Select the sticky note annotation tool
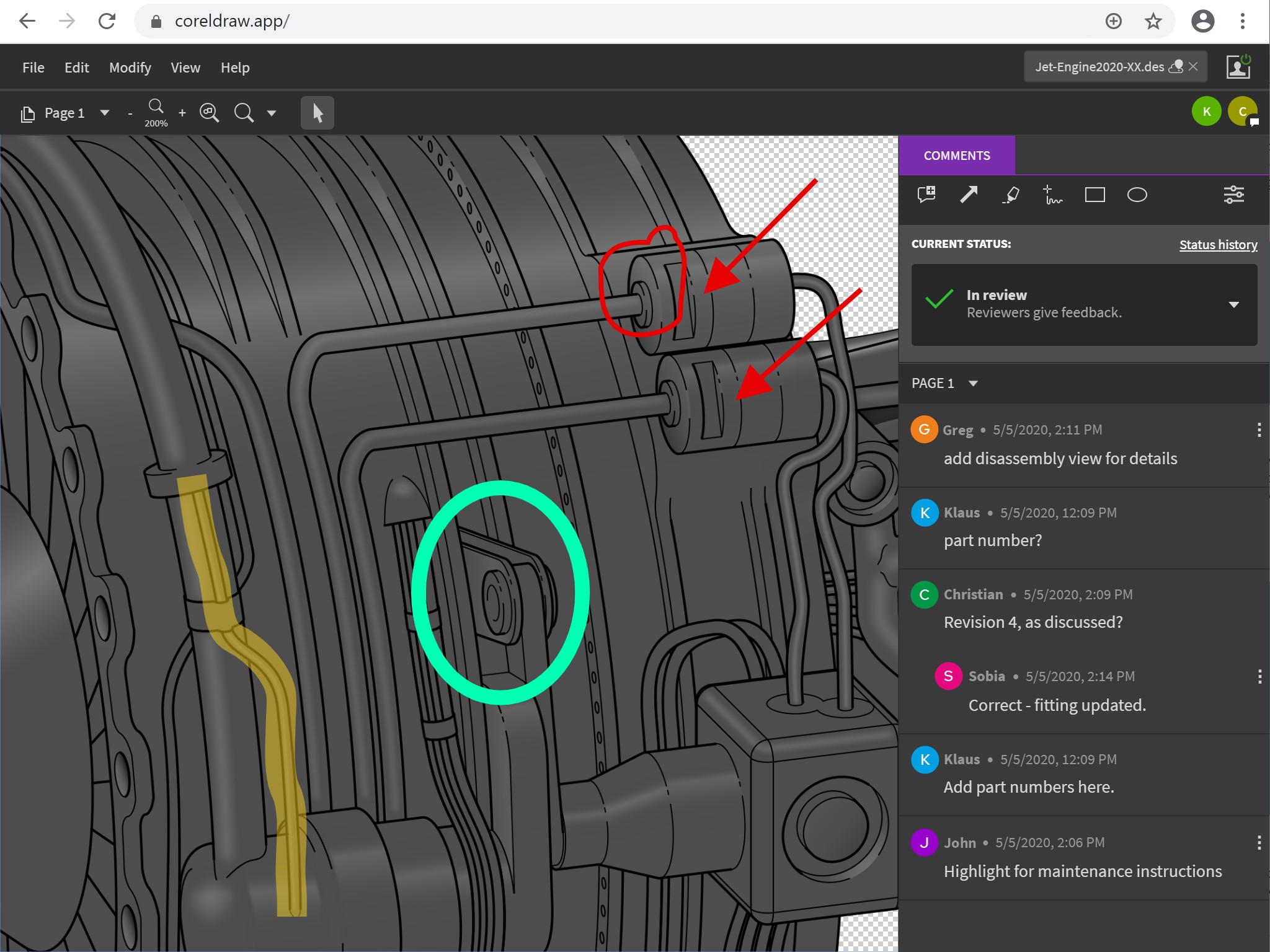1270x952 pixels. [928, 195]
